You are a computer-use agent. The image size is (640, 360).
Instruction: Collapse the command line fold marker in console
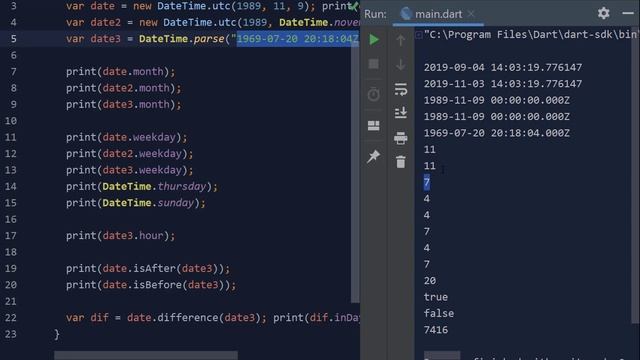(x=418, y=35)
